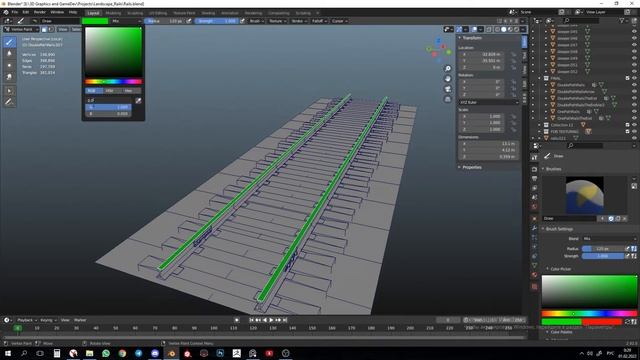Open WhatsApp from the Windows taskbar
This screenshot has width=640, height=360.
point(106,353)
